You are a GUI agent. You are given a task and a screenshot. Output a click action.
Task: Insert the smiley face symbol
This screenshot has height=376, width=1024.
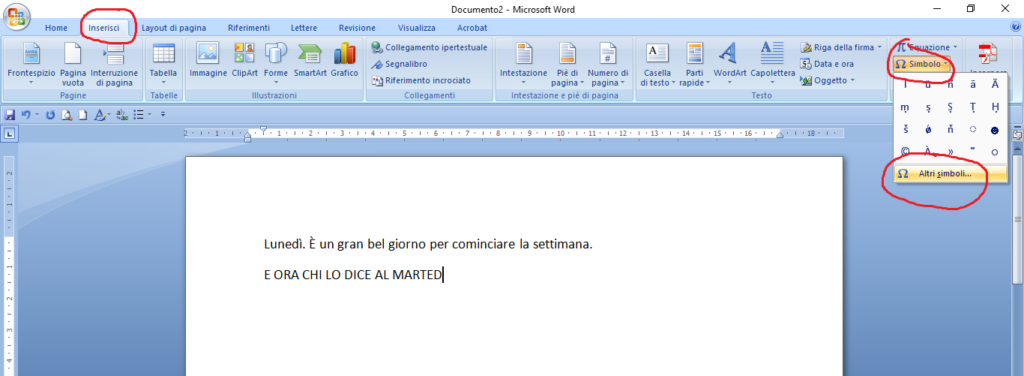[x=995, y=130]
